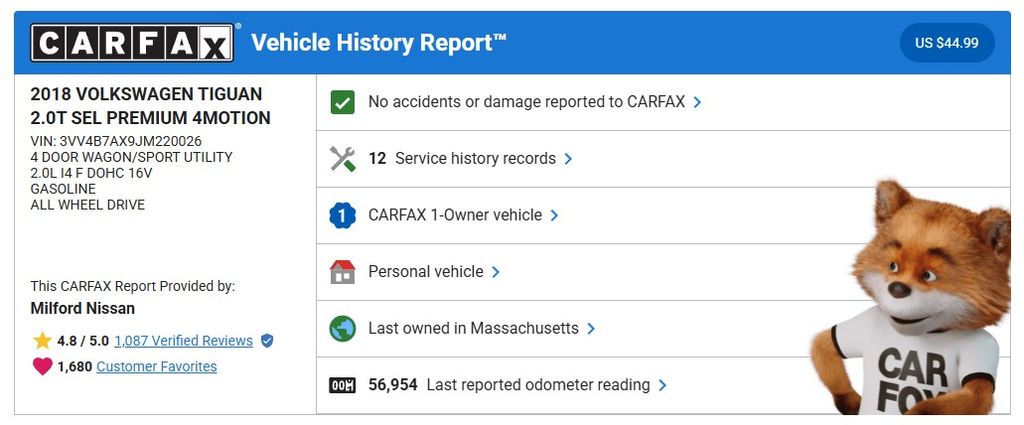Viewport: 1024px width, 425px height.
Task: Click the globe last owned icon
Action: coord(343,328)
